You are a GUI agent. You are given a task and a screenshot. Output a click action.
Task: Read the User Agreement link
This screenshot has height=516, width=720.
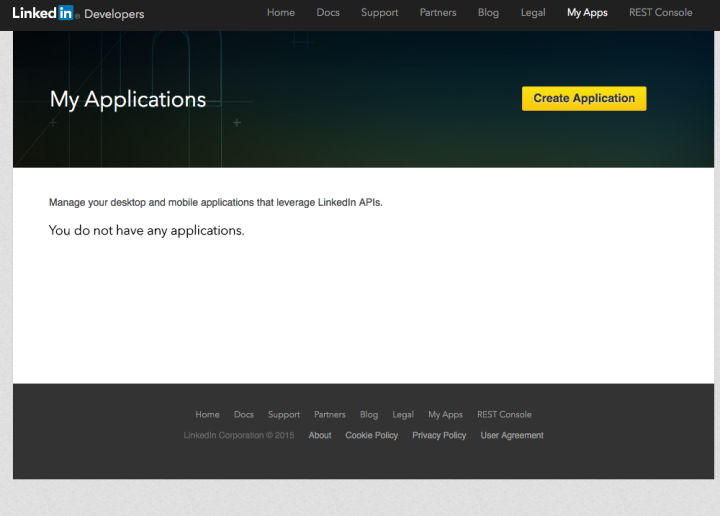pos(512,436)
